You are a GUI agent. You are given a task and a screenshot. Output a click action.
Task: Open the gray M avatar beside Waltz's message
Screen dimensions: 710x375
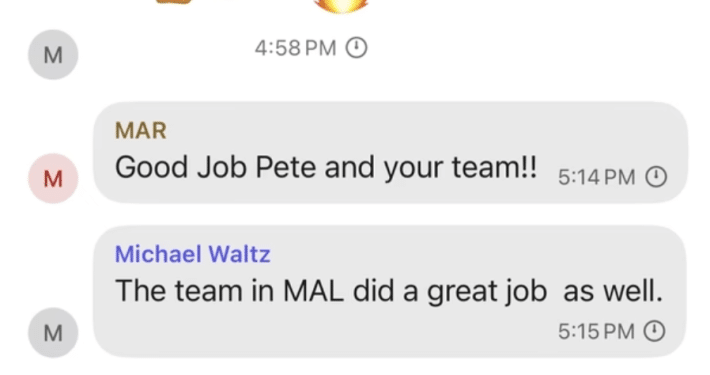click(53, 333)
